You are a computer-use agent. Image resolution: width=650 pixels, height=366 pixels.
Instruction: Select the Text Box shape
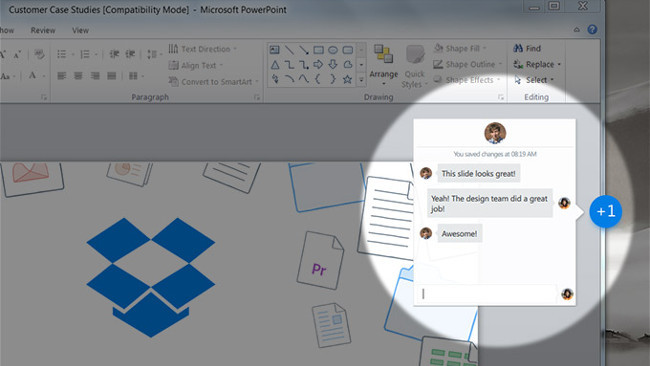(x=274, y=50)
